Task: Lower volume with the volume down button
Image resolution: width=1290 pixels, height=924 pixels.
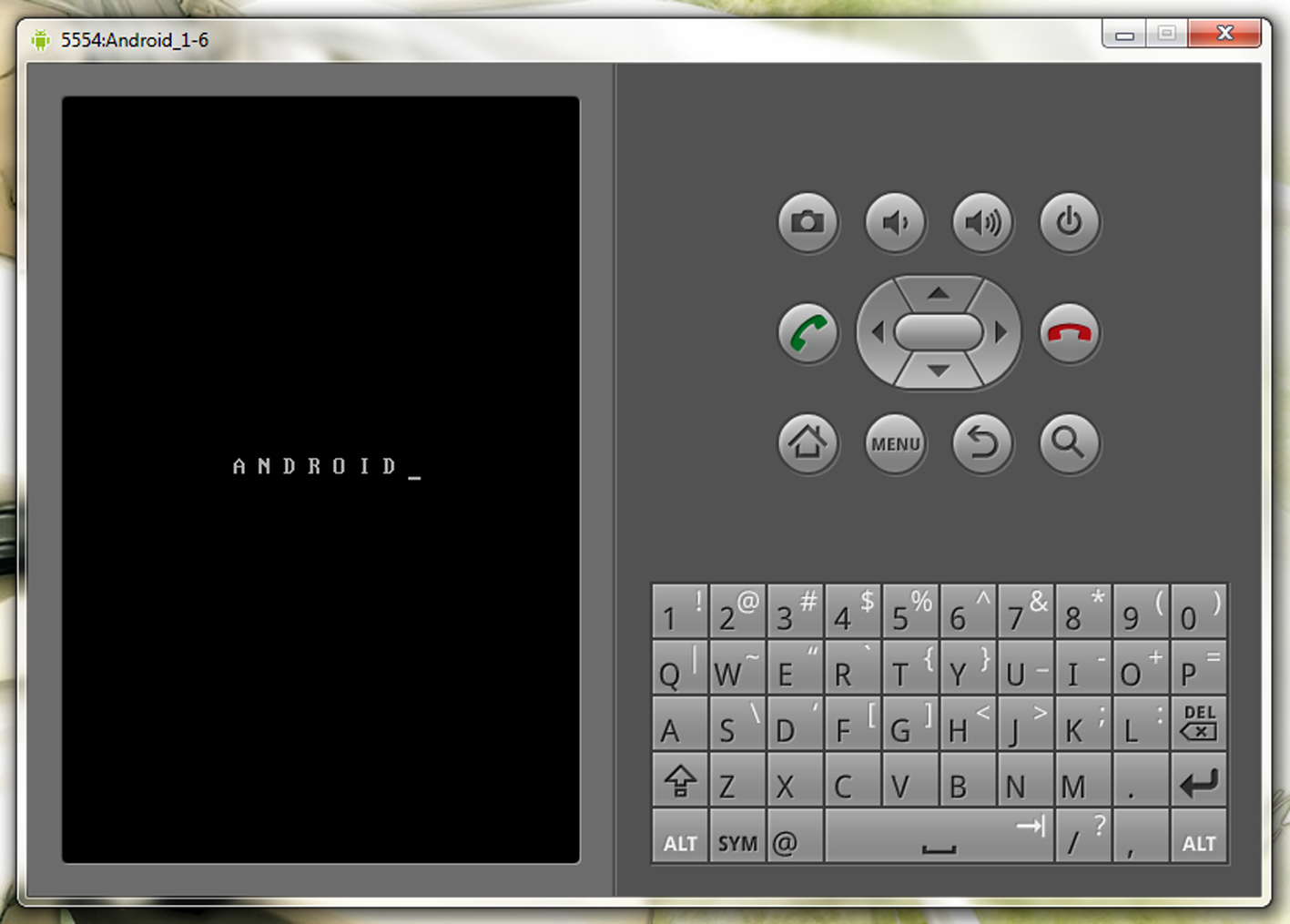Action: click(895, 222)
